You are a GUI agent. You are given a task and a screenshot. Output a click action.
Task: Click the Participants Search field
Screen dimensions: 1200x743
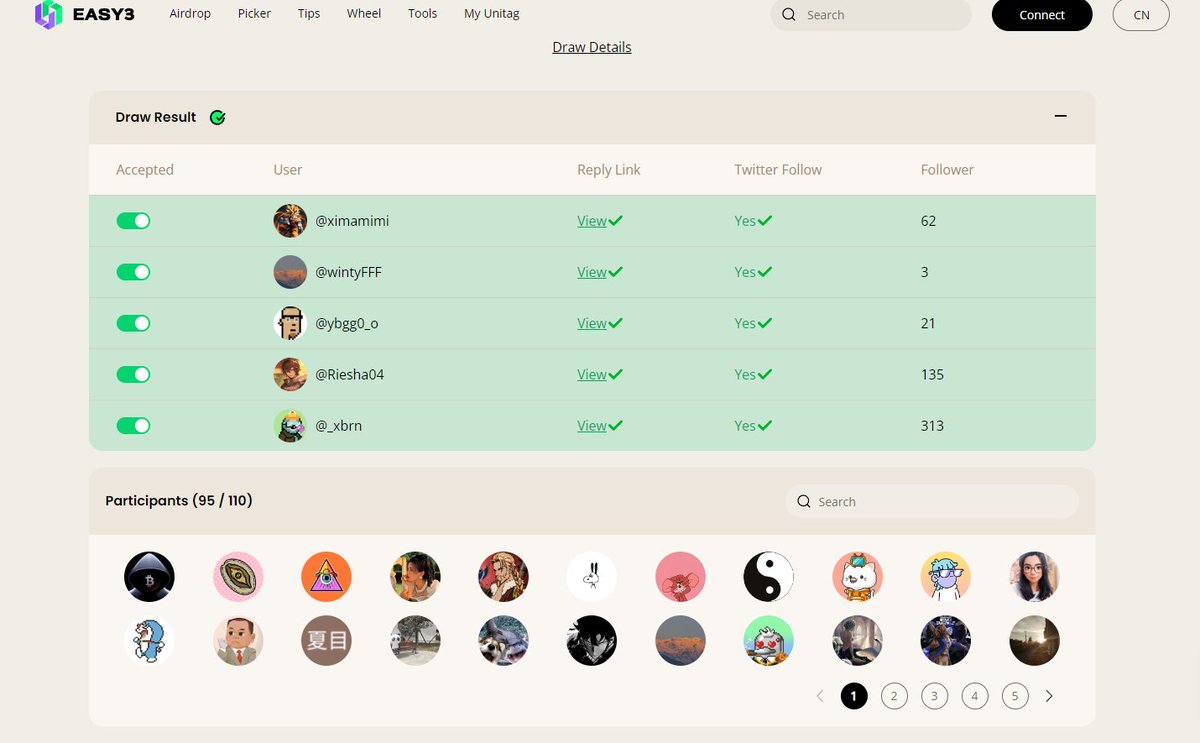tap(932, 502)
